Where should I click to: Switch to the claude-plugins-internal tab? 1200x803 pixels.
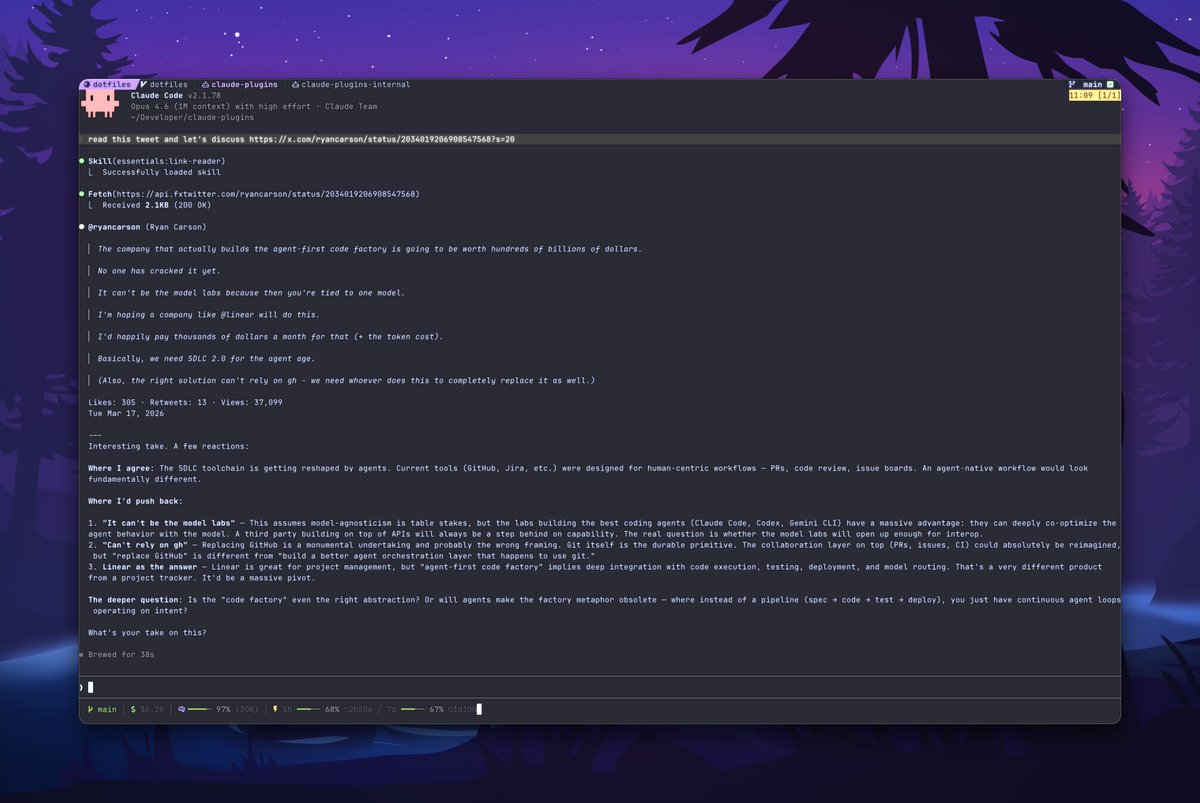click(x=351, y=85)
